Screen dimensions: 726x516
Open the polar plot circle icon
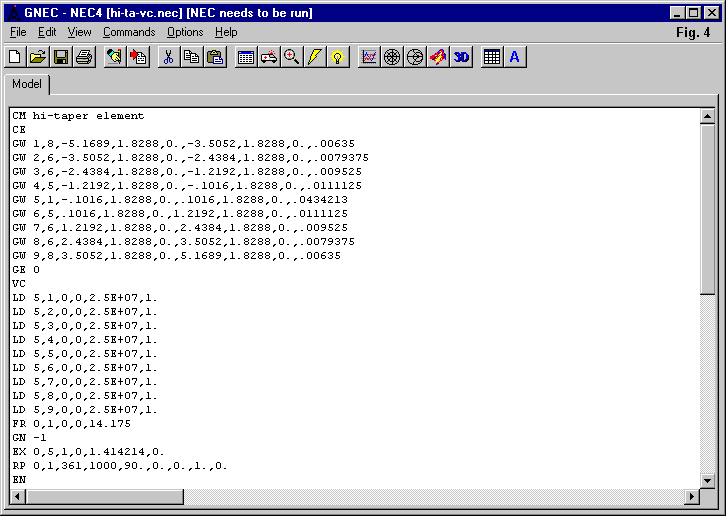[x=392, y=57]
